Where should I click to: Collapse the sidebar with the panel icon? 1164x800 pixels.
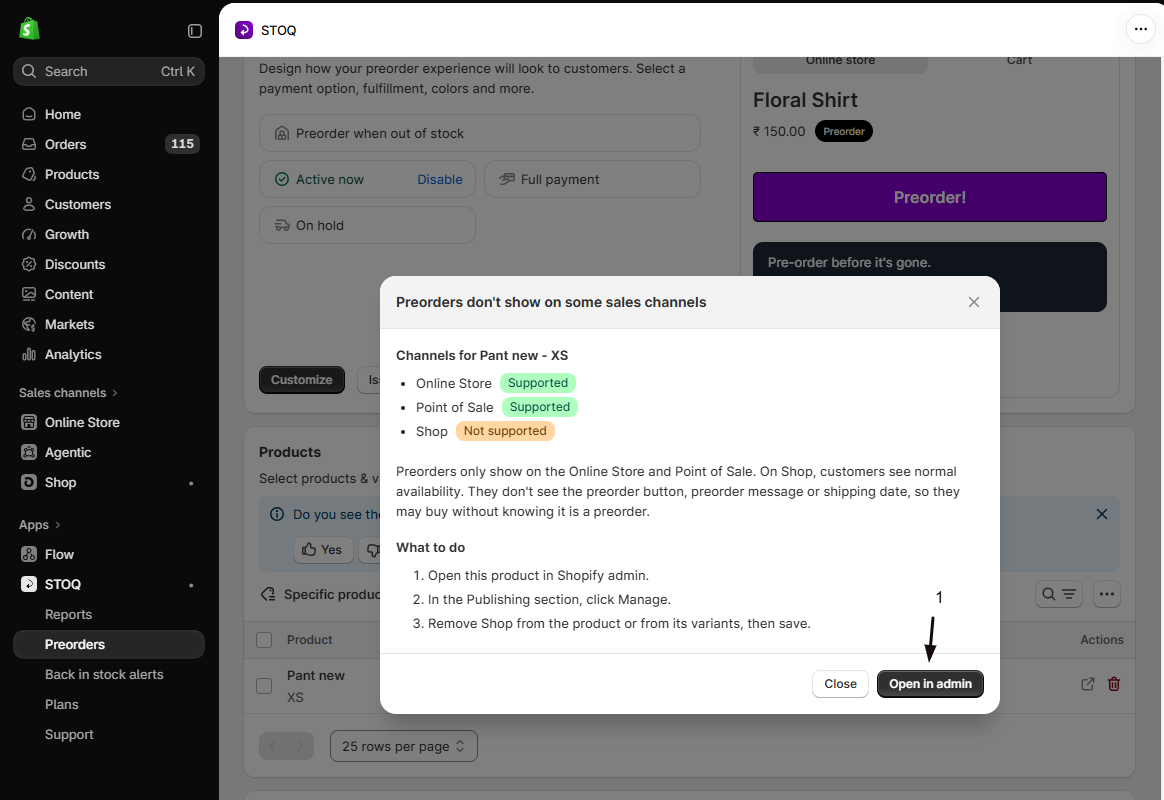click(194, 30)
